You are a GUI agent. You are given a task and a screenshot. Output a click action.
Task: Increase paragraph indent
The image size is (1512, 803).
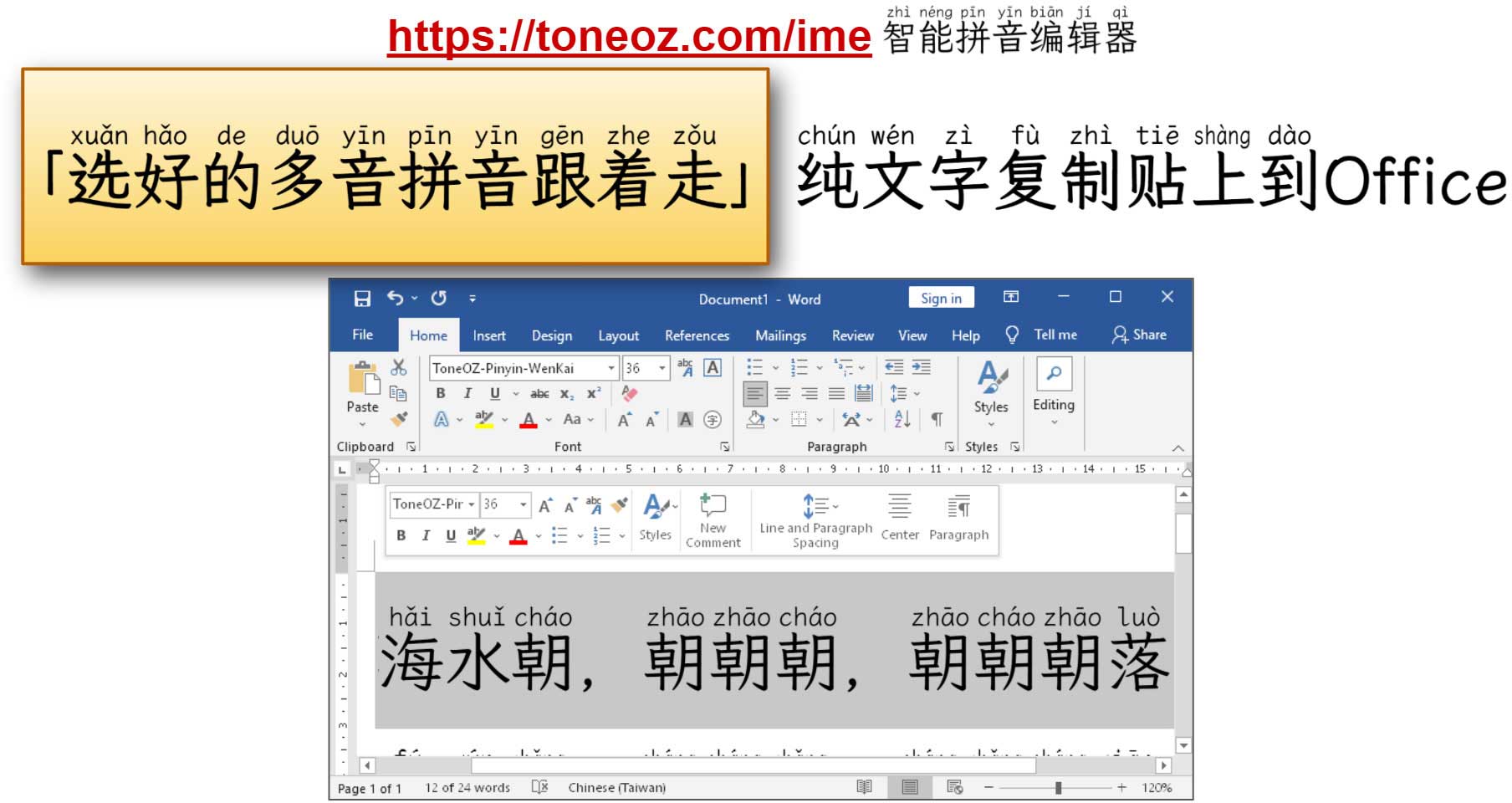pyautogui.click(x=922, y=367)
